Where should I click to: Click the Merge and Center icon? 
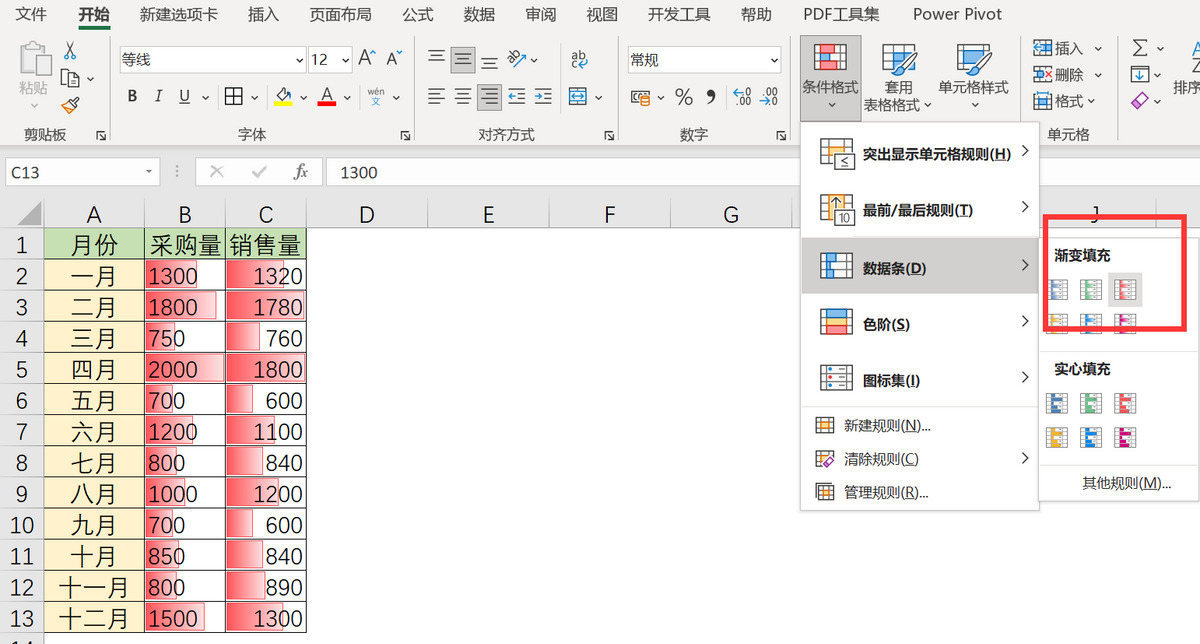[578, 97]
